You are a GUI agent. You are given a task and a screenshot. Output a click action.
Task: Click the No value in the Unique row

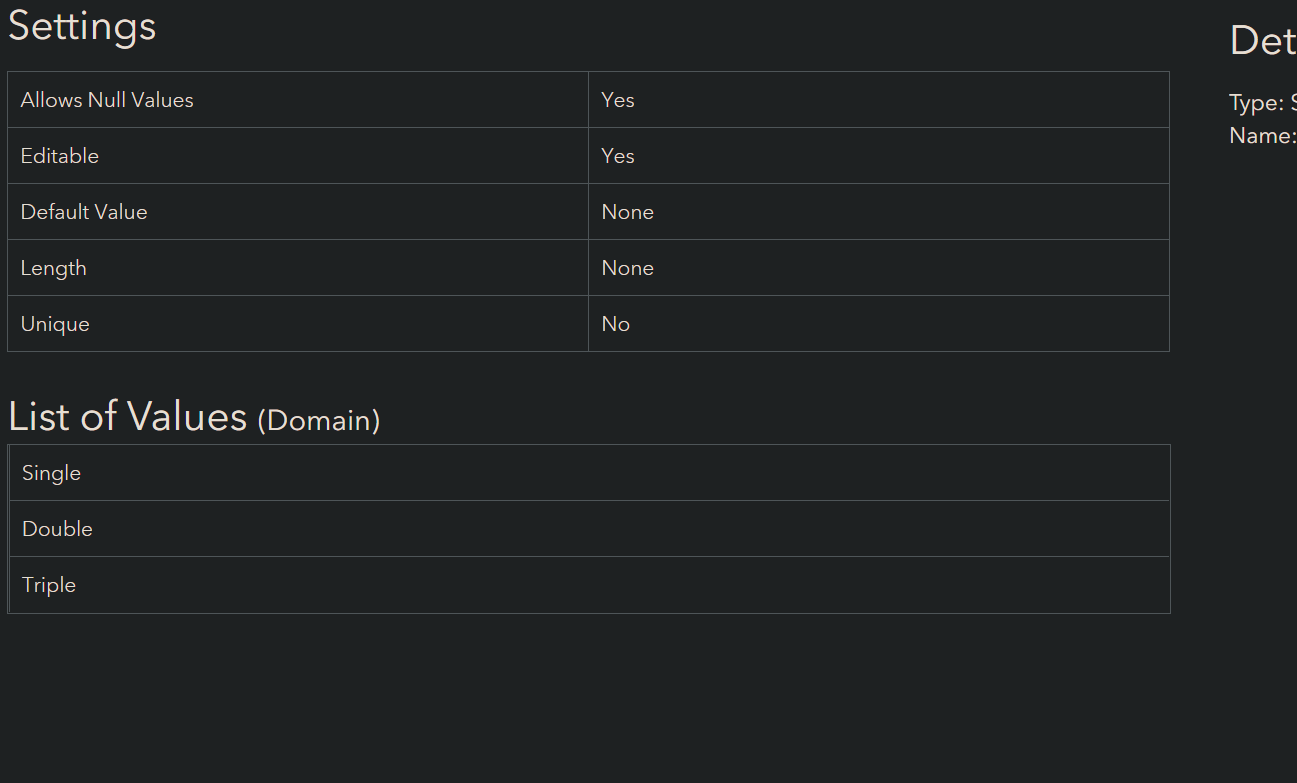click(x=616, y=324)
